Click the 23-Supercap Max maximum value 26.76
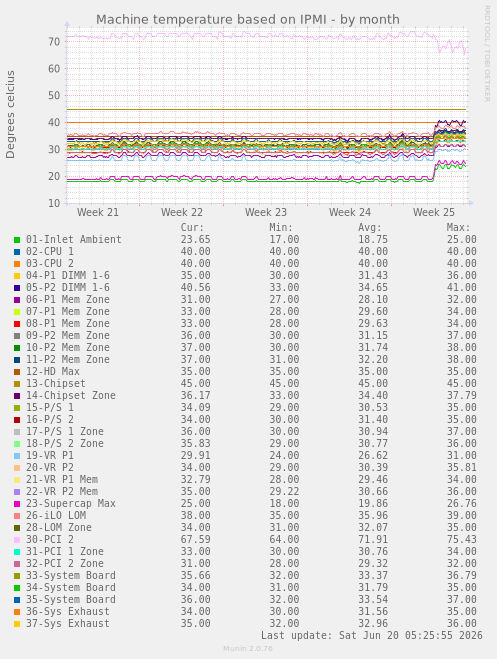Screen dimensions: 497x659 pos(461,503)
